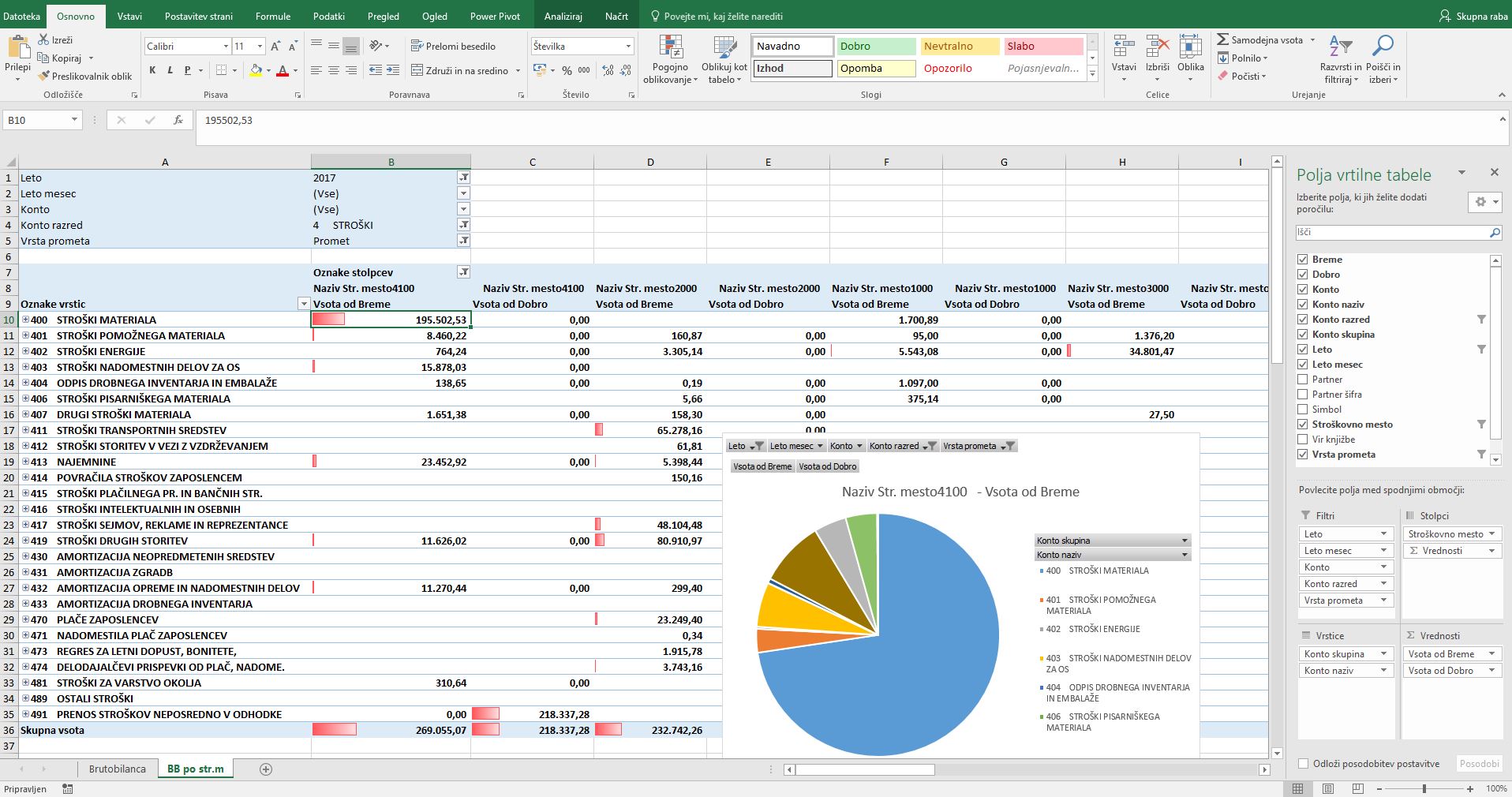This screenshot has width=1512, height=797.
Task: Open the Datoteka file menu
Action: 22,16
